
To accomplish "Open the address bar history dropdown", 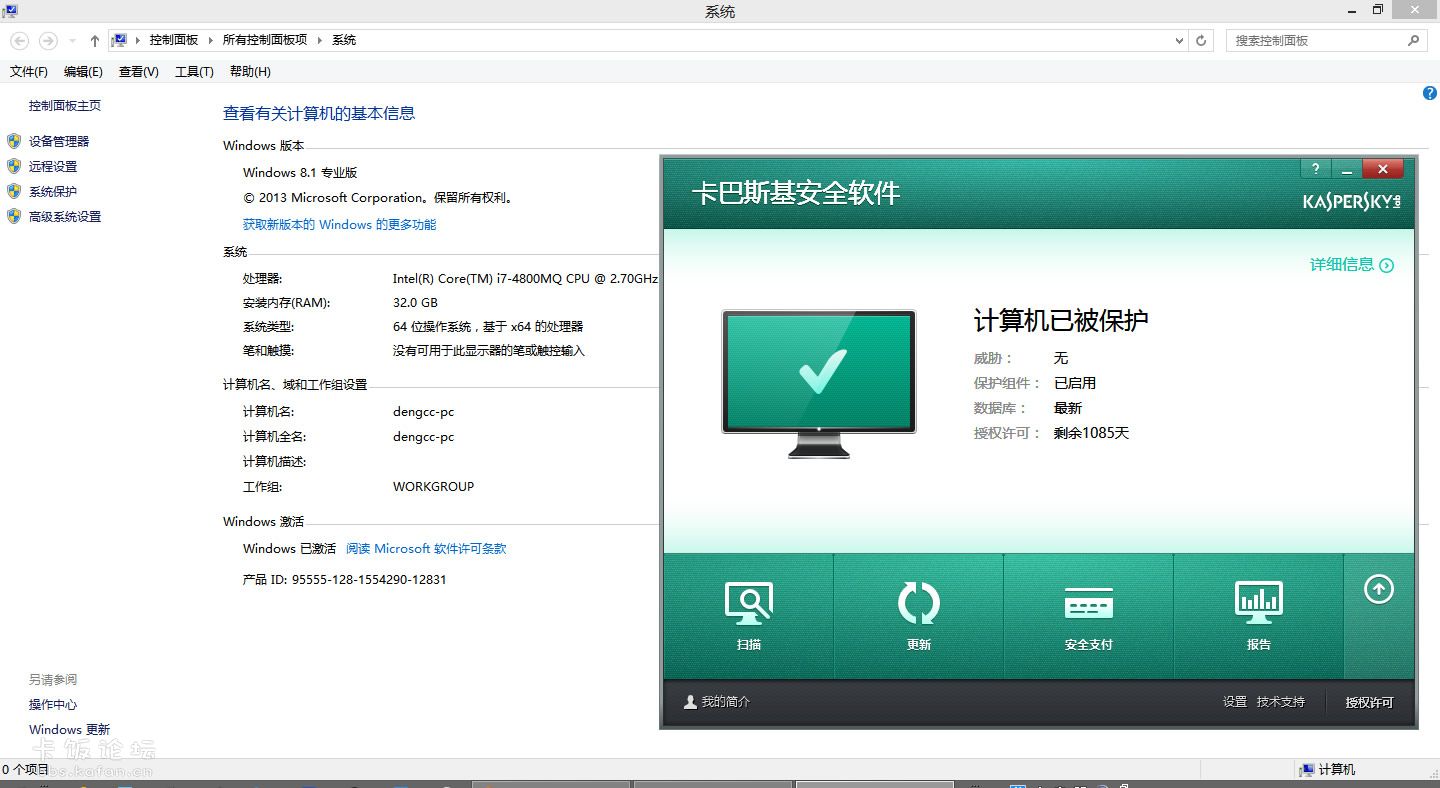I will [x=1179, y=41].
